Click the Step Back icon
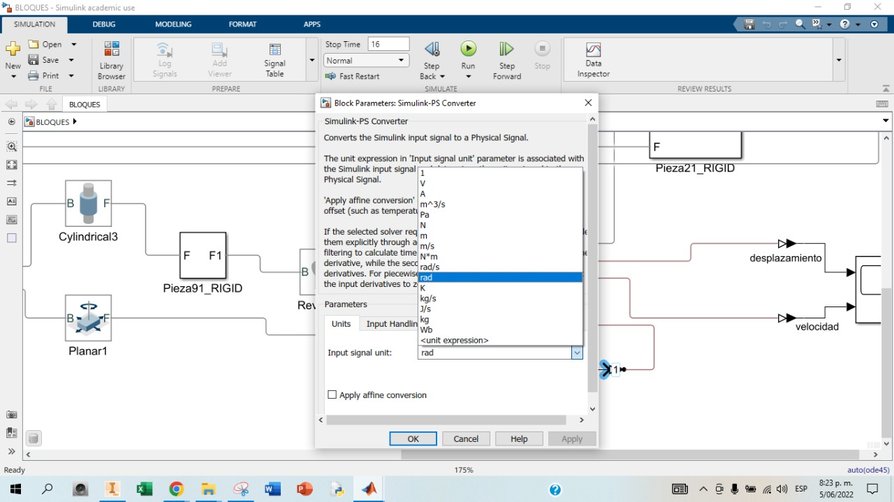 (x=432, y=49)
